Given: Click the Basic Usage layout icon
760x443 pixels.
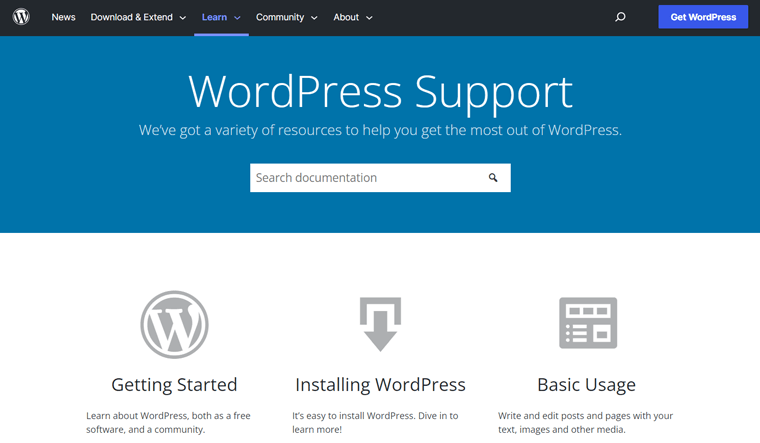Looking at the screenshot, I should pos(587,323).
